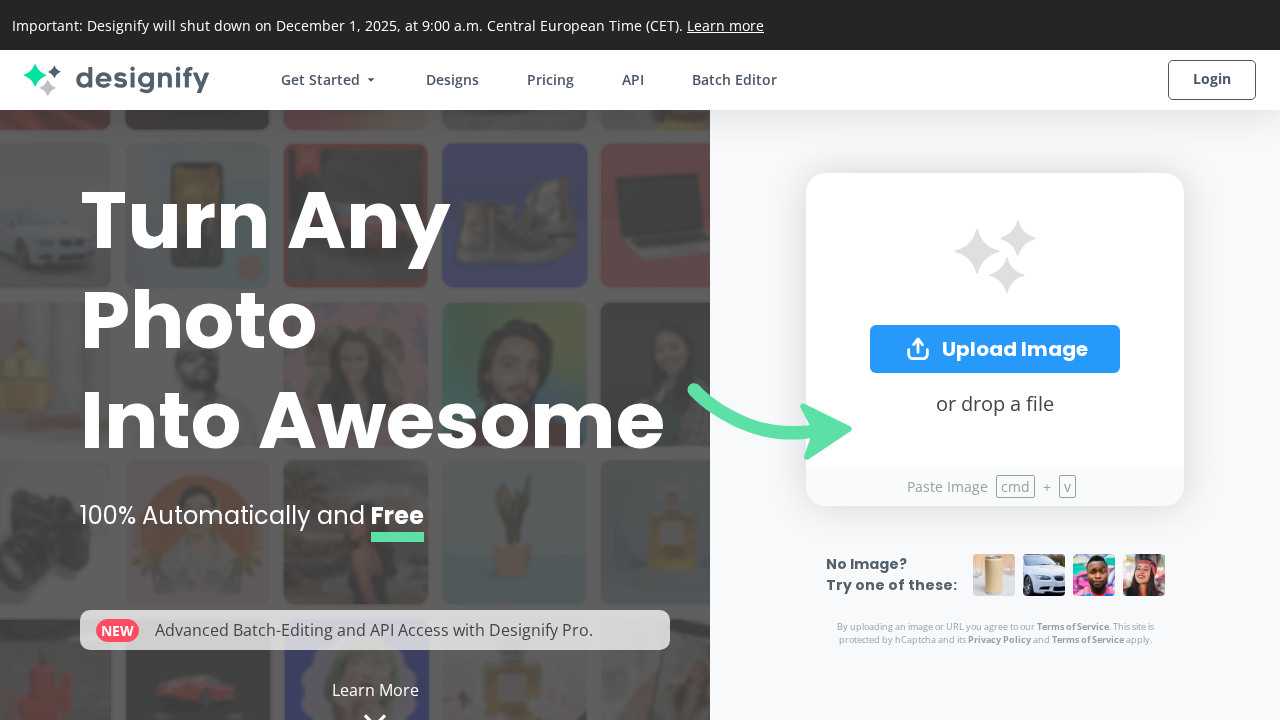Click the Login button
The image size is (1280, 720).
tap(1211, 80)
